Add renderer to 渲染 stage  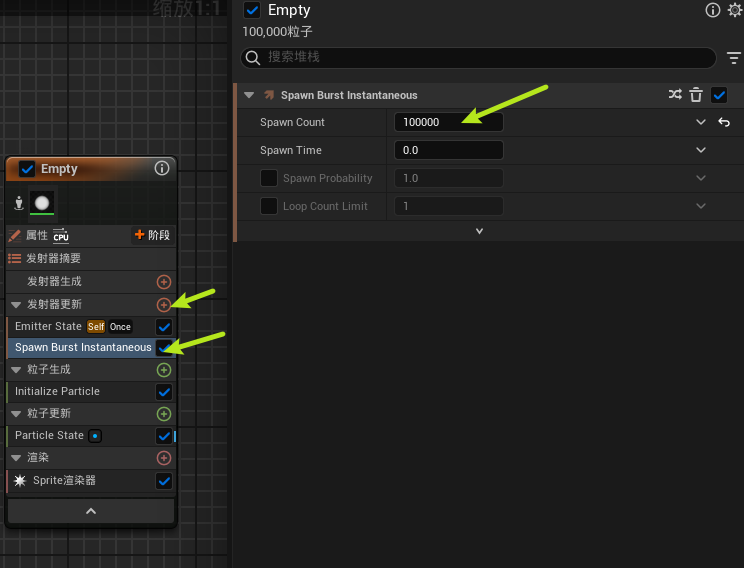coord(164,458)
